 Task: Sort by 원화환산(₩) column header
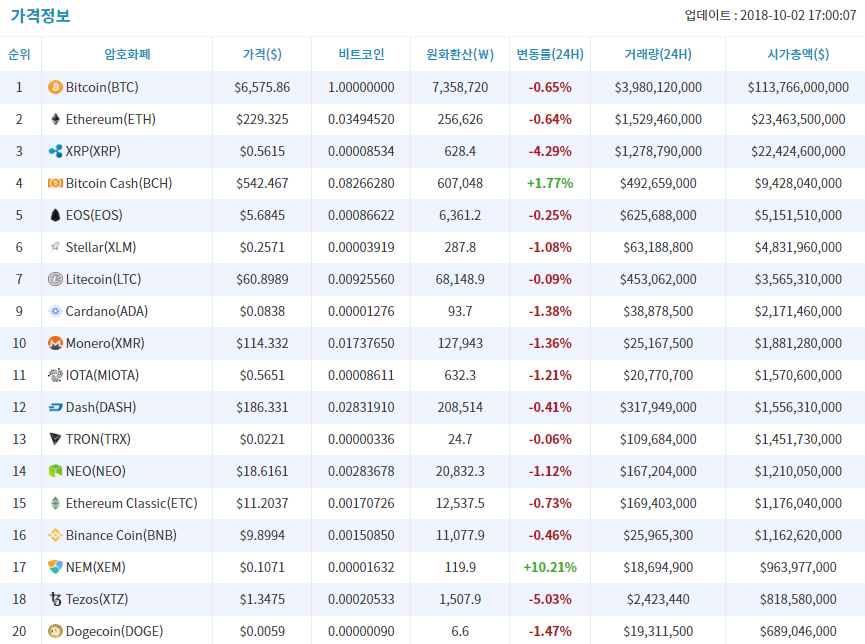[x=460, y=54]
